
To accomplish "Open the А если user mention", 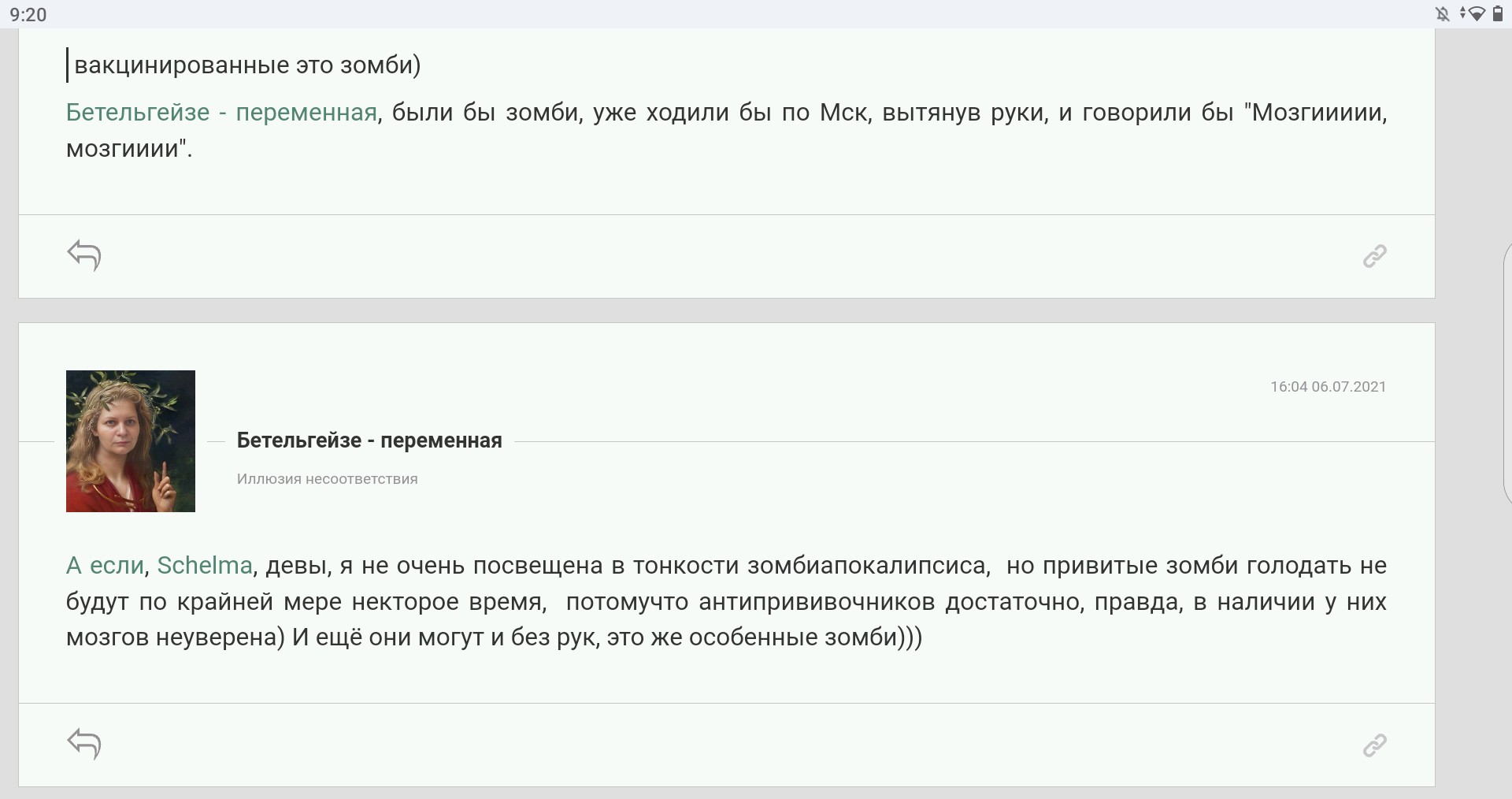I will click(x=105, y=566).
